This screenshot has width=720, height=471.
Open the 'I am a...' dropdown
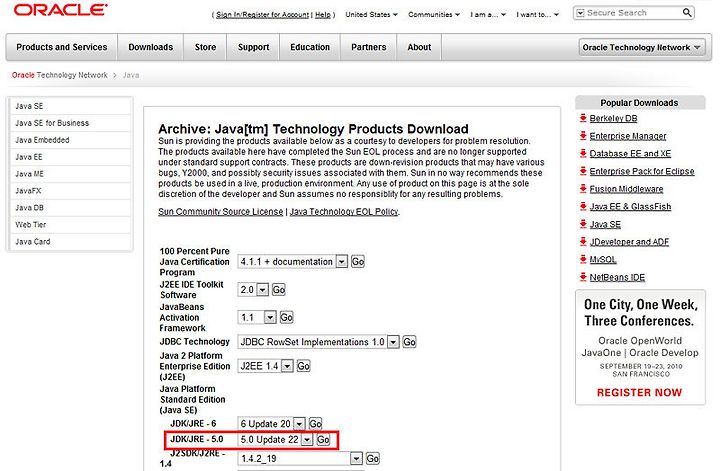click(488, 15)
